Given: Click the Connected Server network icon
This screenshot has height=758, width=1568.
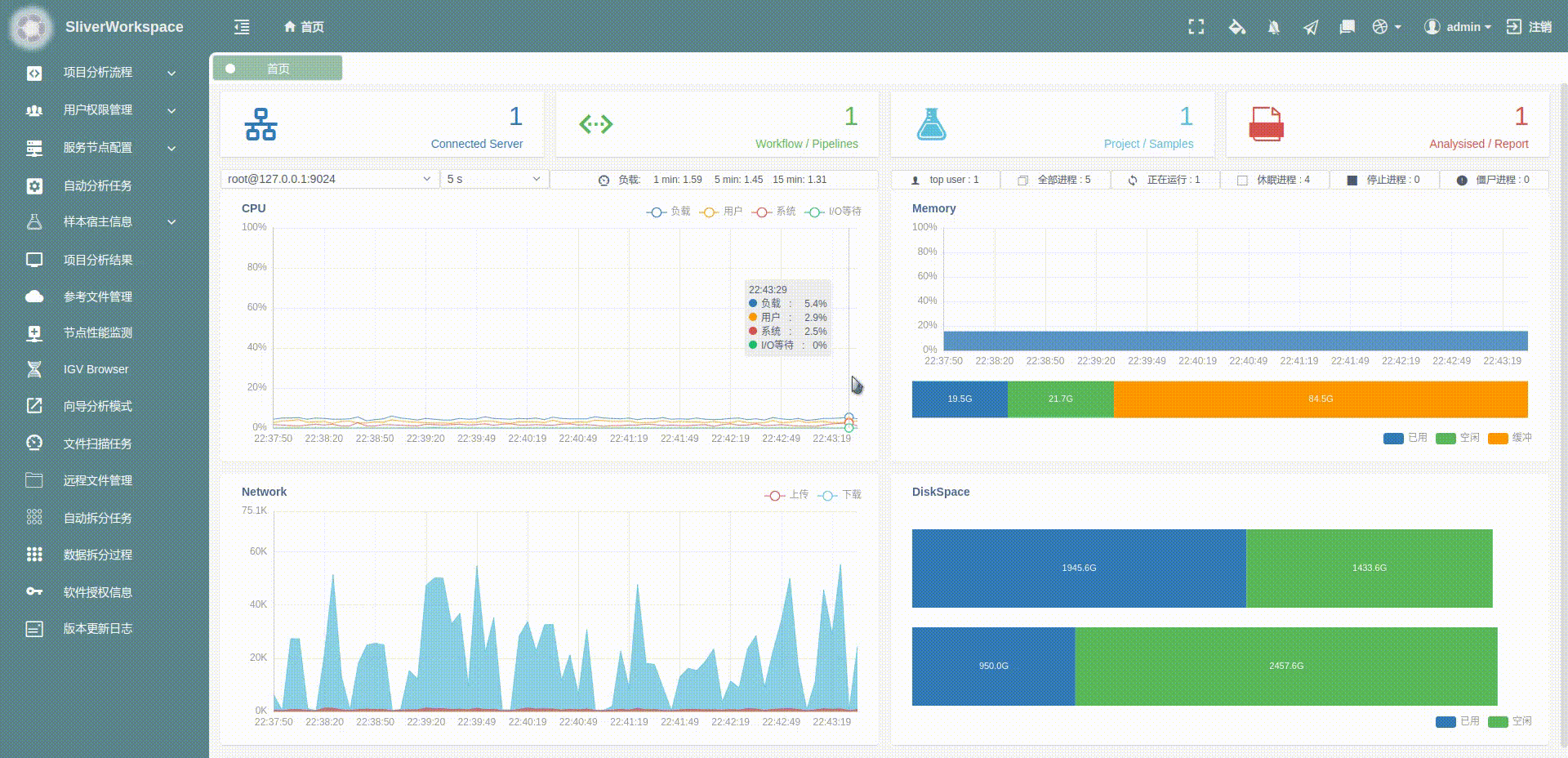Looking at the screenshot, I should click(x=261, y=124).
